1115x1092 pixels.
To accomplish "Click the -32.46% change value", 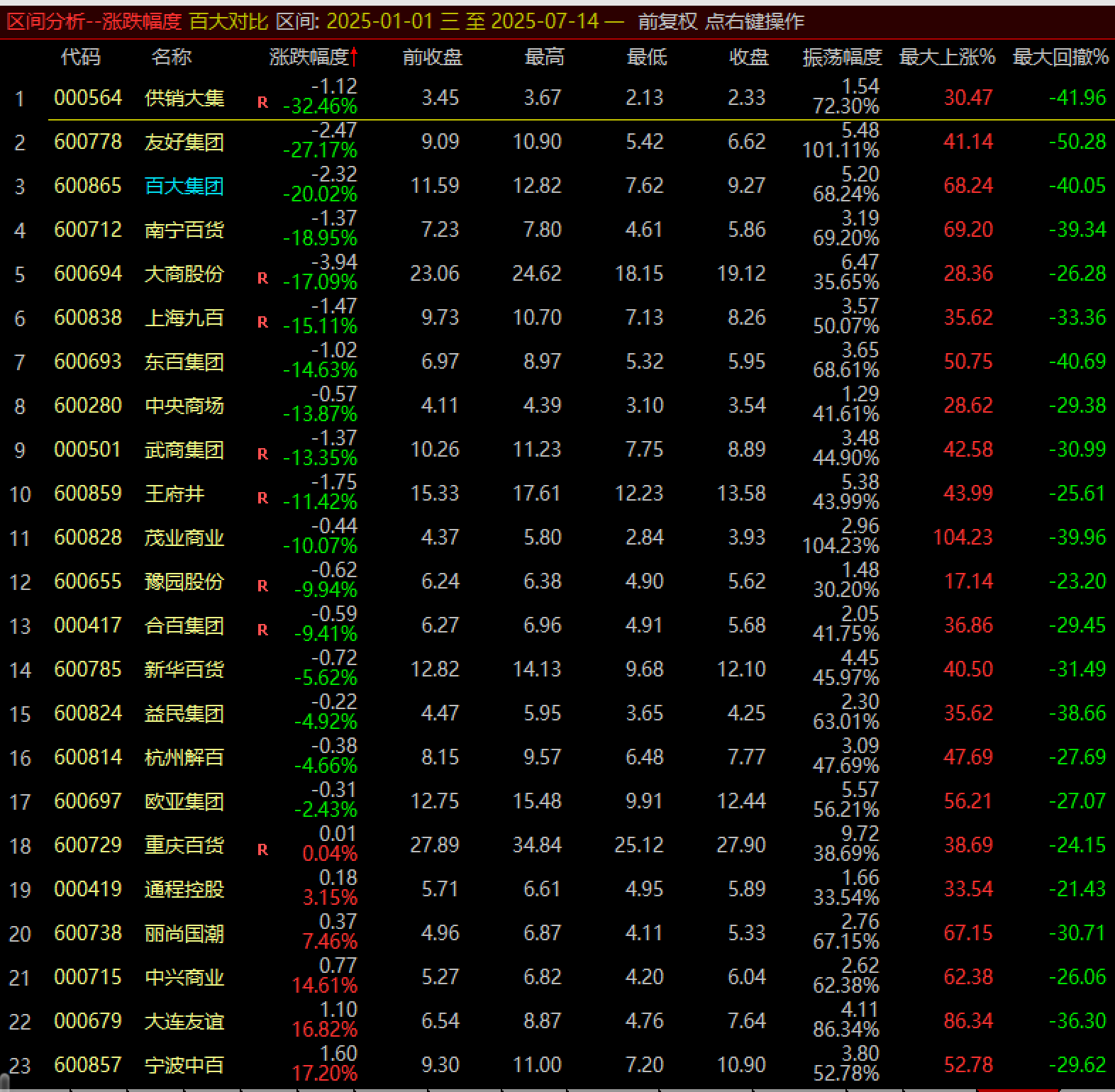I will click(320, 107).
